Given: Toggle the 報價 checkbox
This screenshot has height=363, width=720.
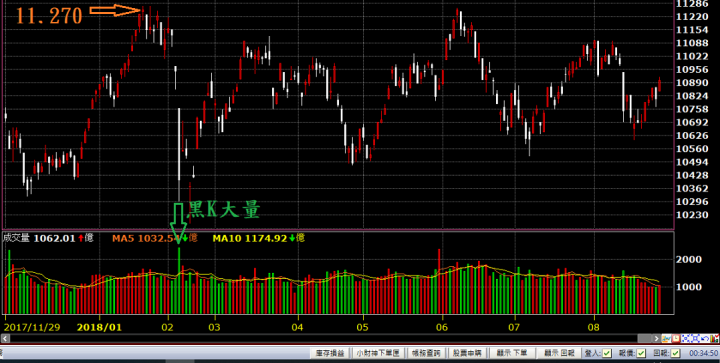Looking at the screenshot, I should pos(641,353).
